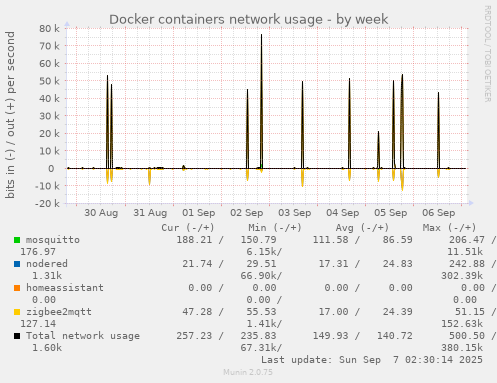
Task: Click the green mosquitto legend swatch
Action: 17,240
